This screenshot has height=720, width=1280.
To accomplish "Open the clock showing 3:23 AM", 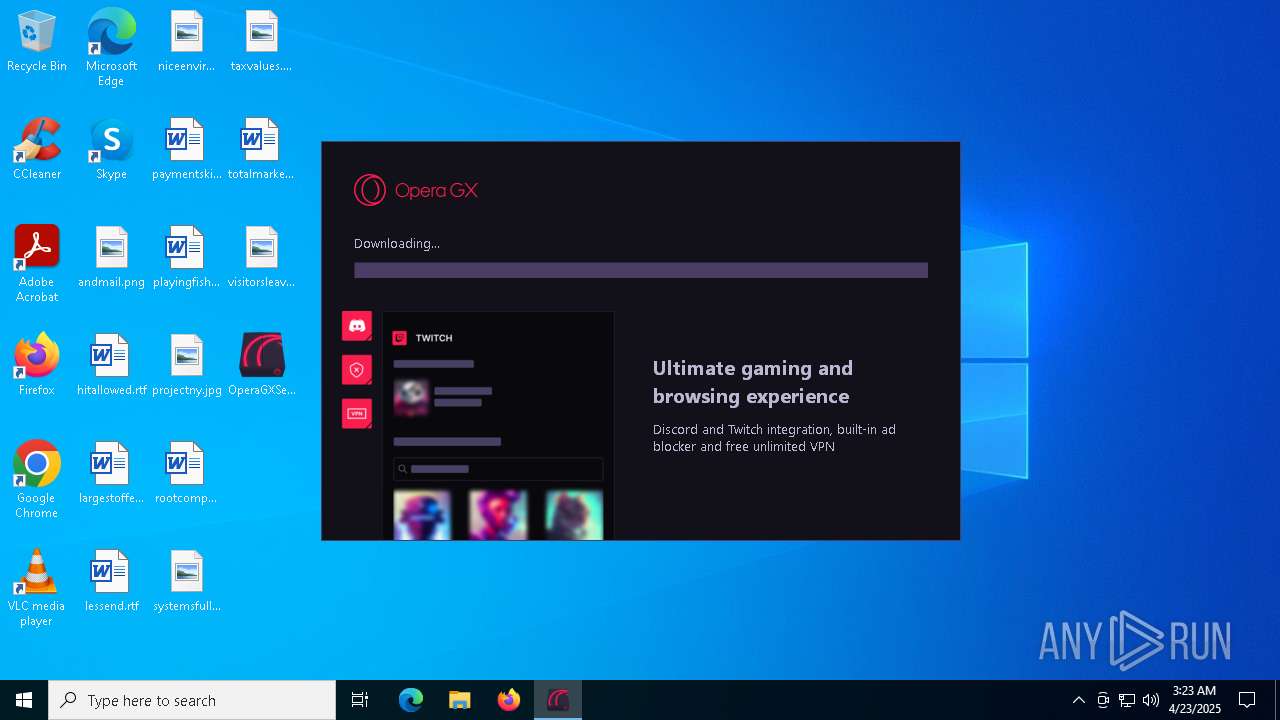I will (x=1195, y=700).
